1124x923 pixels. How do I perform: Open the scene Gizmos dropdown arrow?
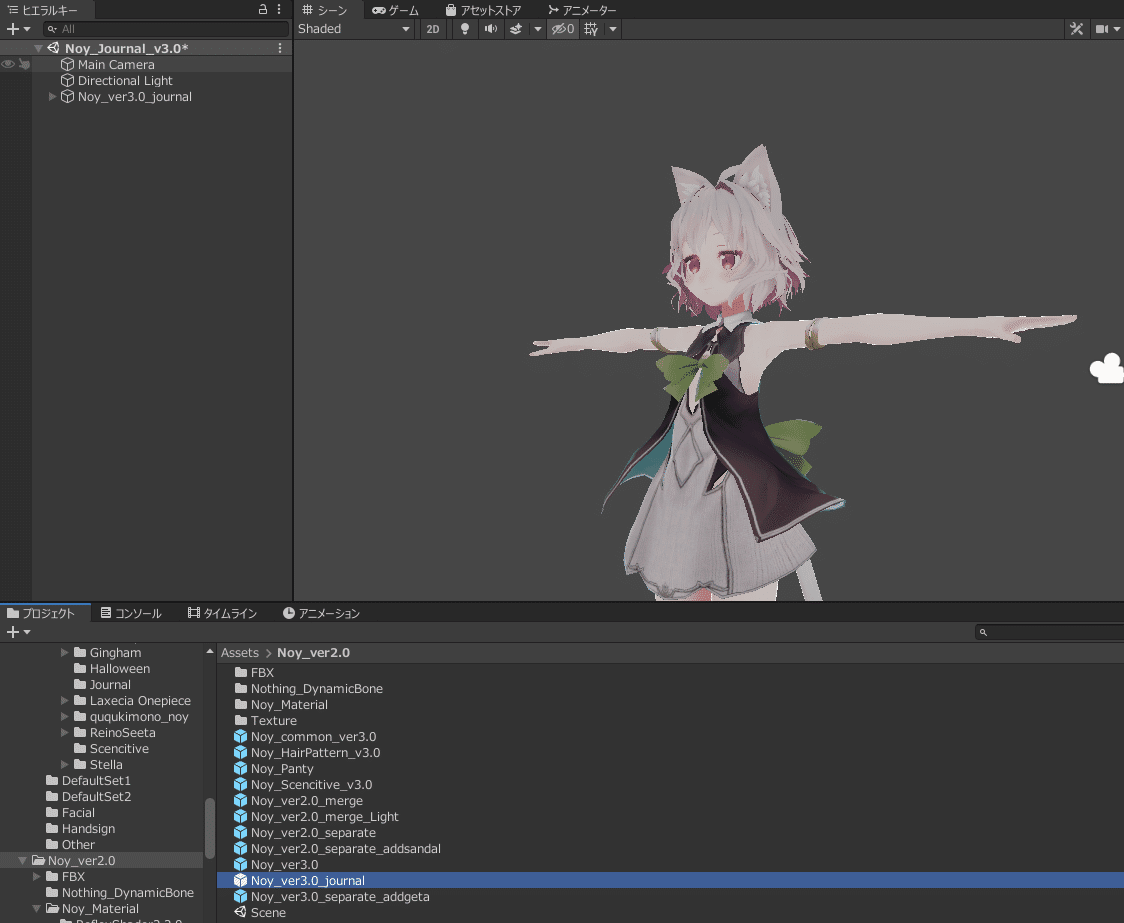[x=1117, y=29]
